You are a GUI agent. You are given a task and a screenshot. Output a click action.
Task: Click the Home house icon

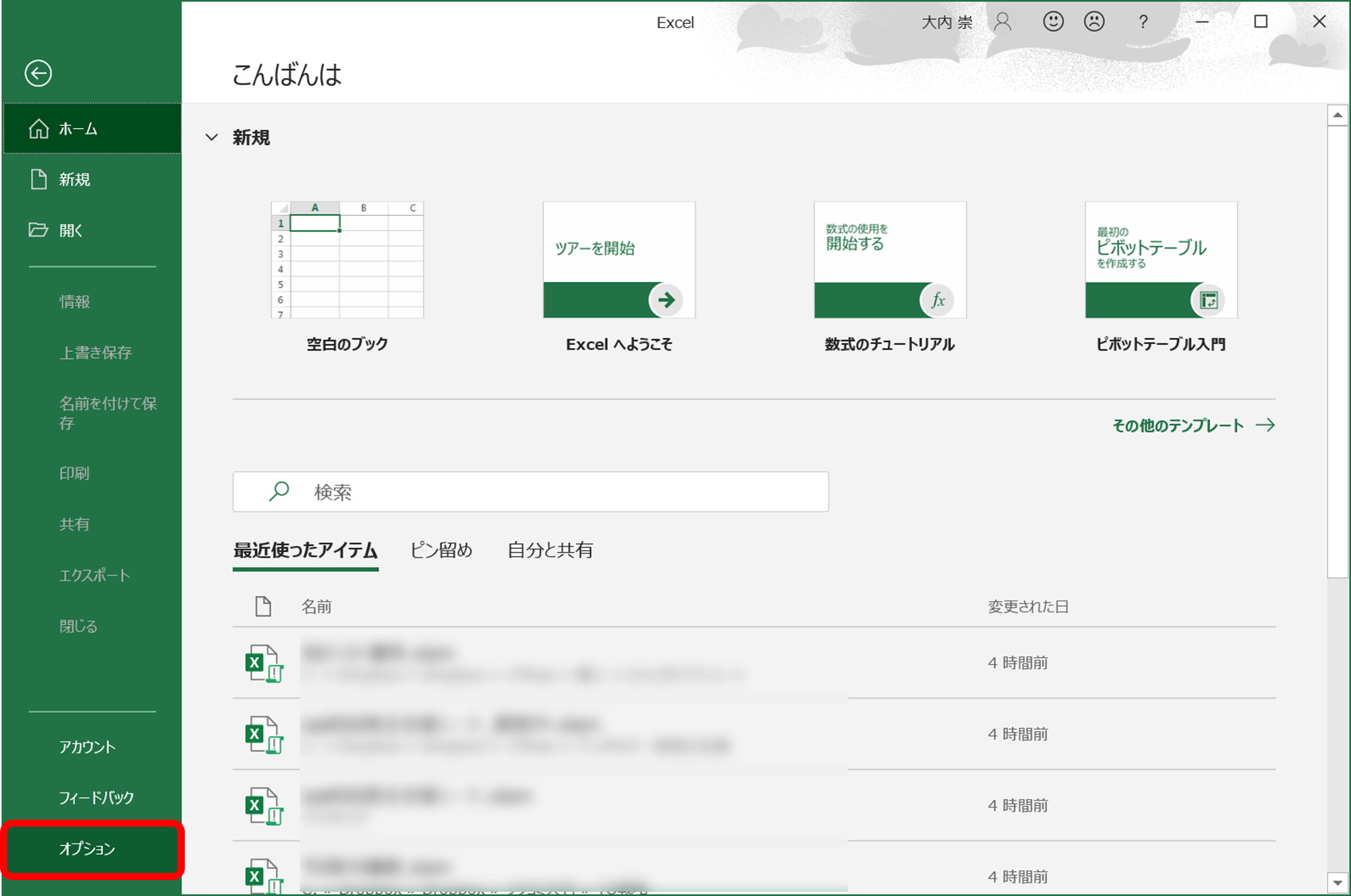point(39,128)
